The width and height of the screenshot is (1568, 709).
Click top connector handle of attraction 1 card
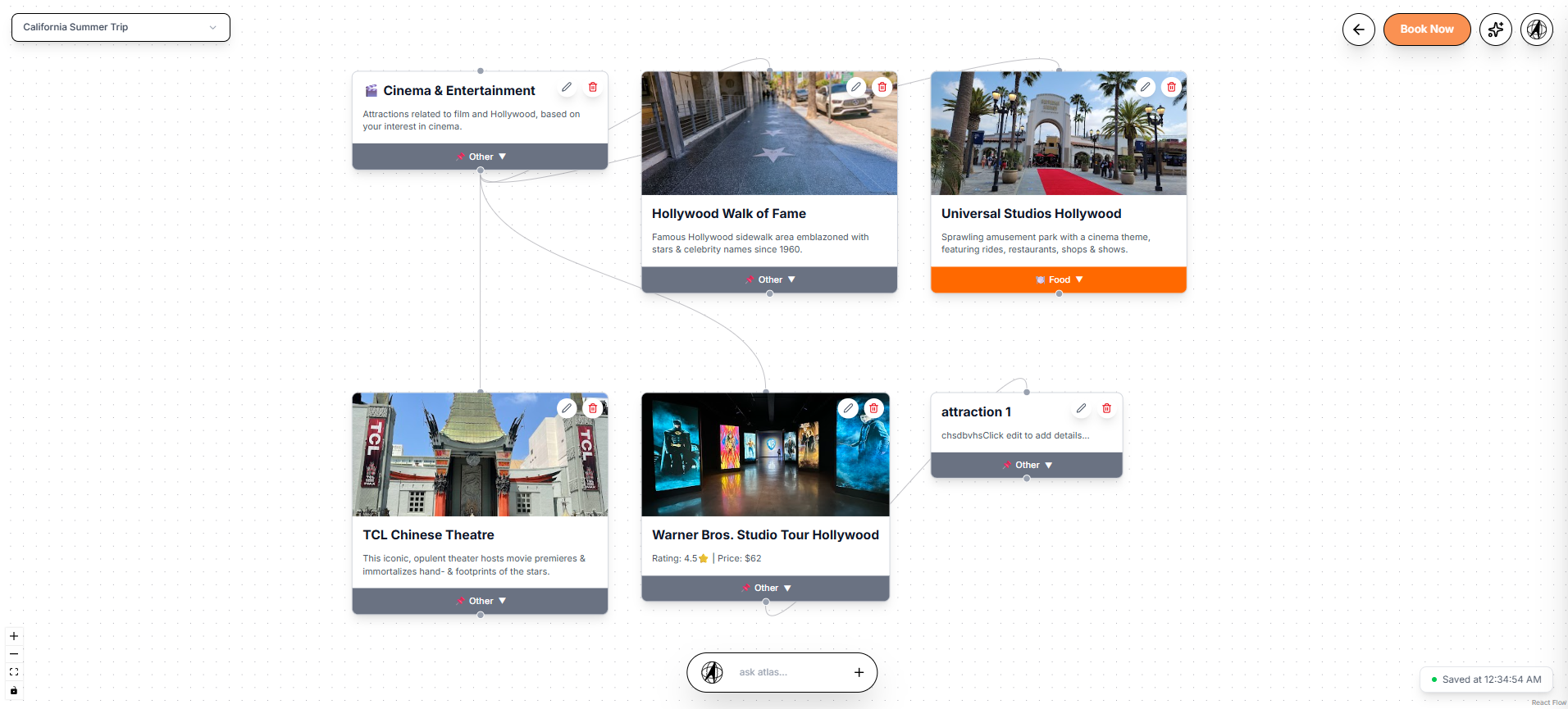(1027, 393)
